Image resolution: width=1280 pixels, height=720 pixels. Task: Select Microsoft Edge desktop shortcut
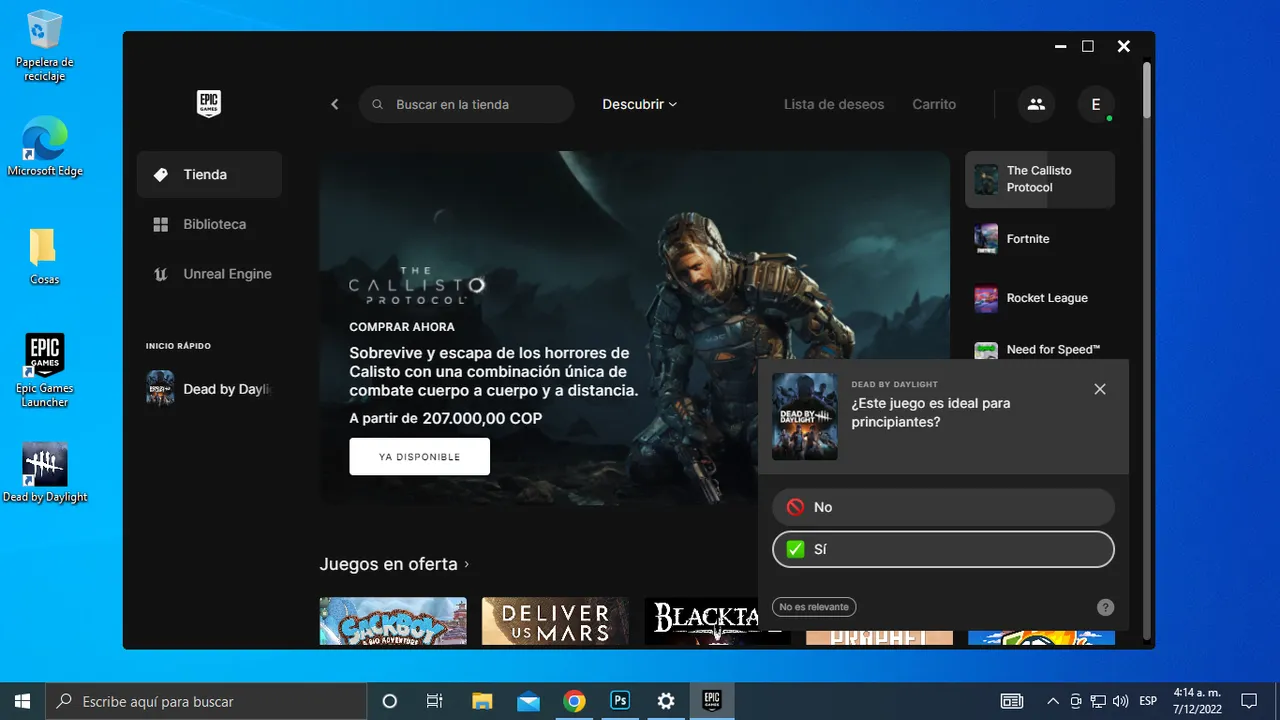pyautogui.click(x=45, y=146)
